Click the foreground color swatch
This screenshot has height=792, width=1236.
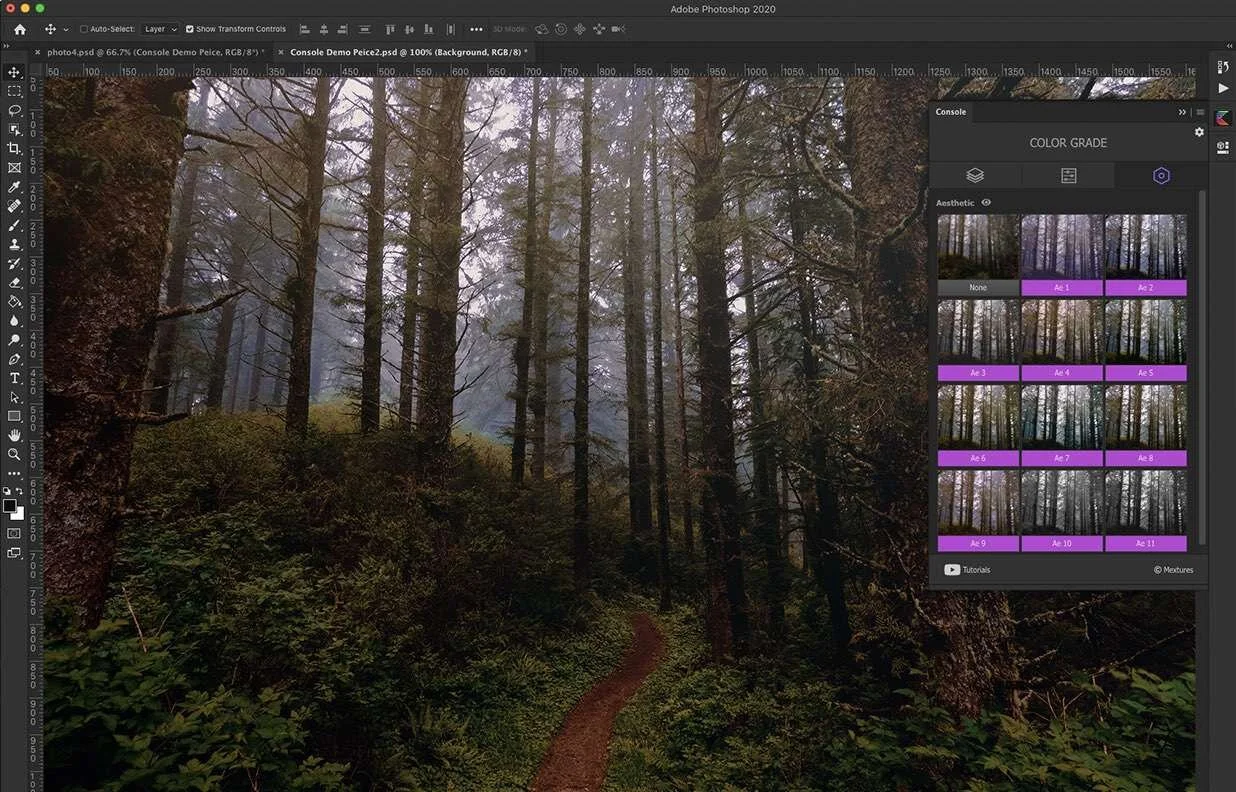(x=10, y=506)
